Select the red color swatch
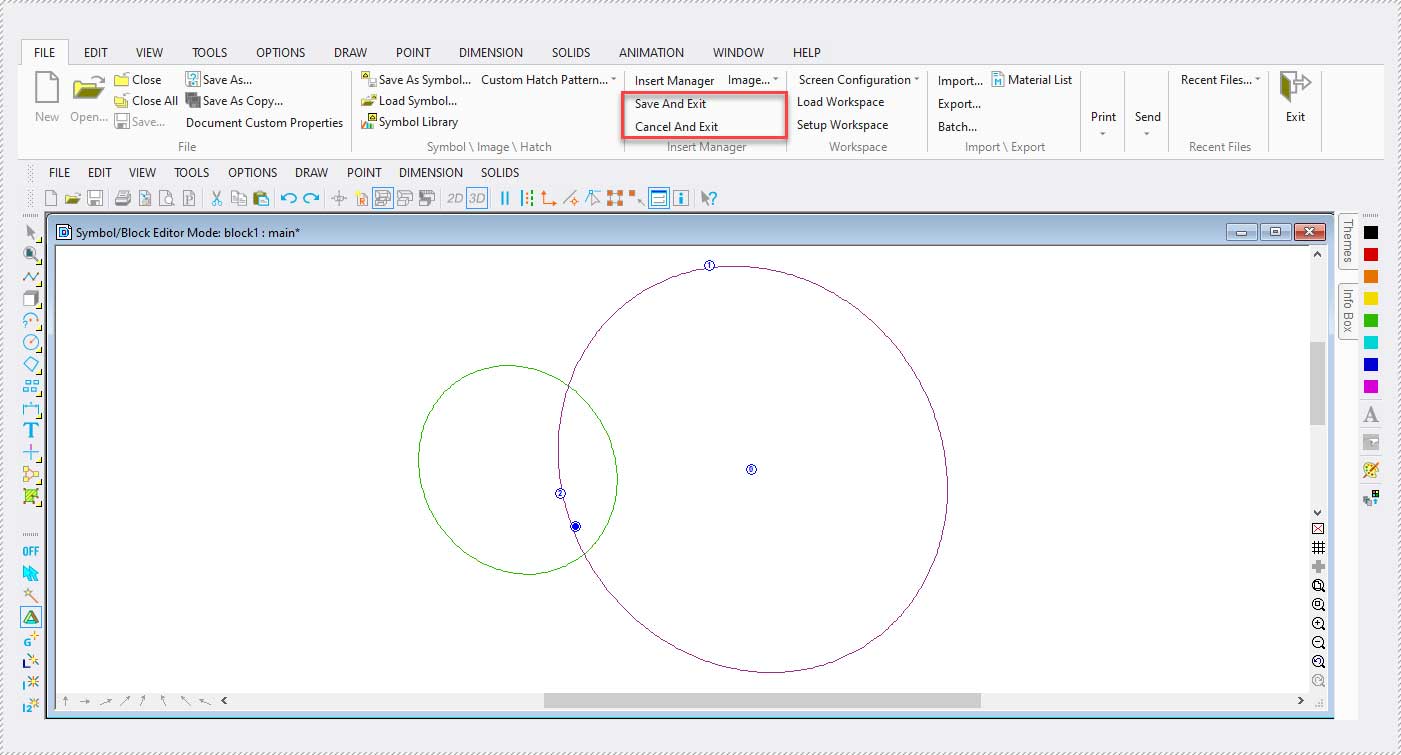 coord(1371,255)
